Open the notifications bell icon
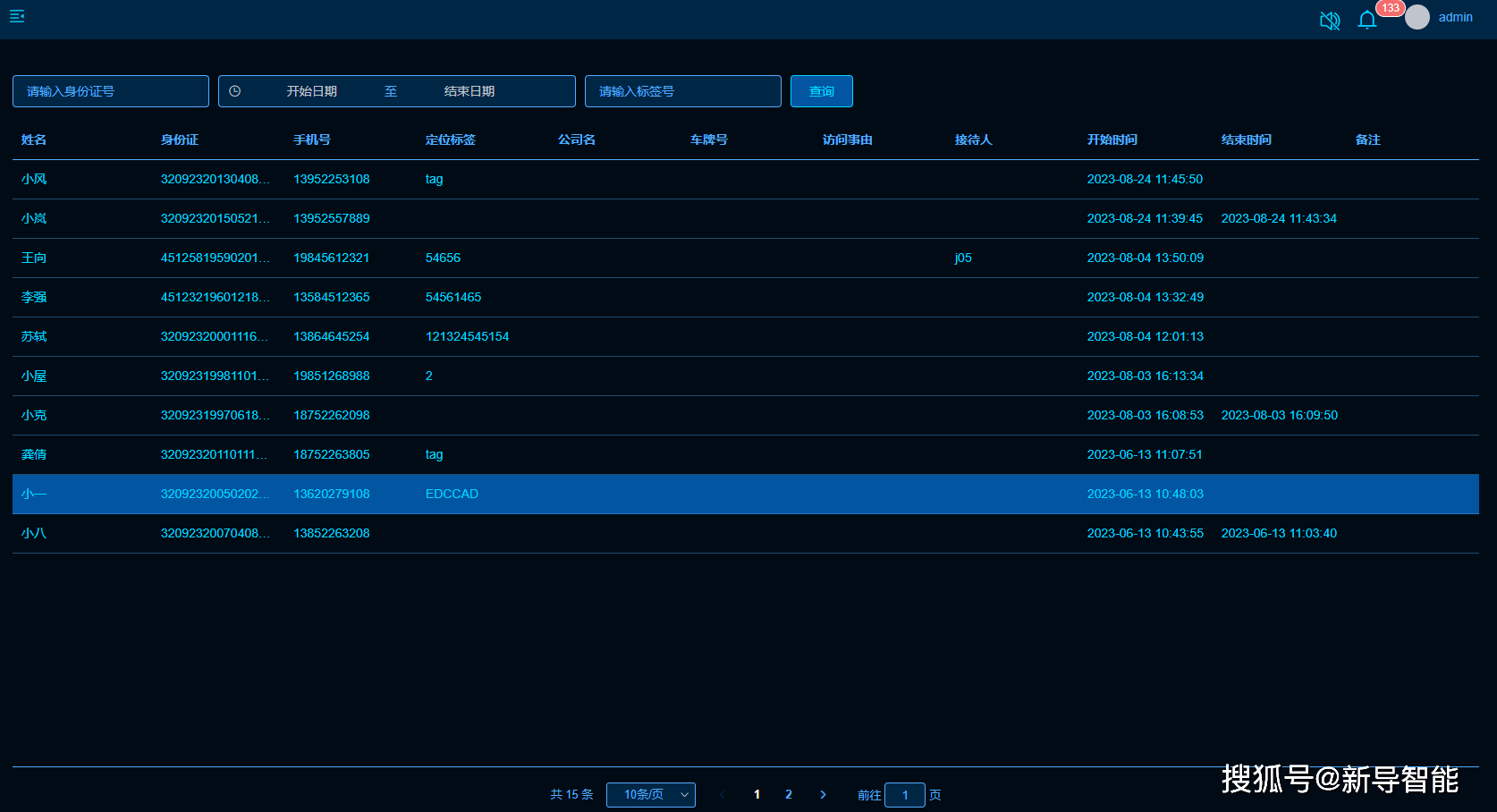Image resolution: width=1497 pixels, height=812 pixels. [1366, 20]
